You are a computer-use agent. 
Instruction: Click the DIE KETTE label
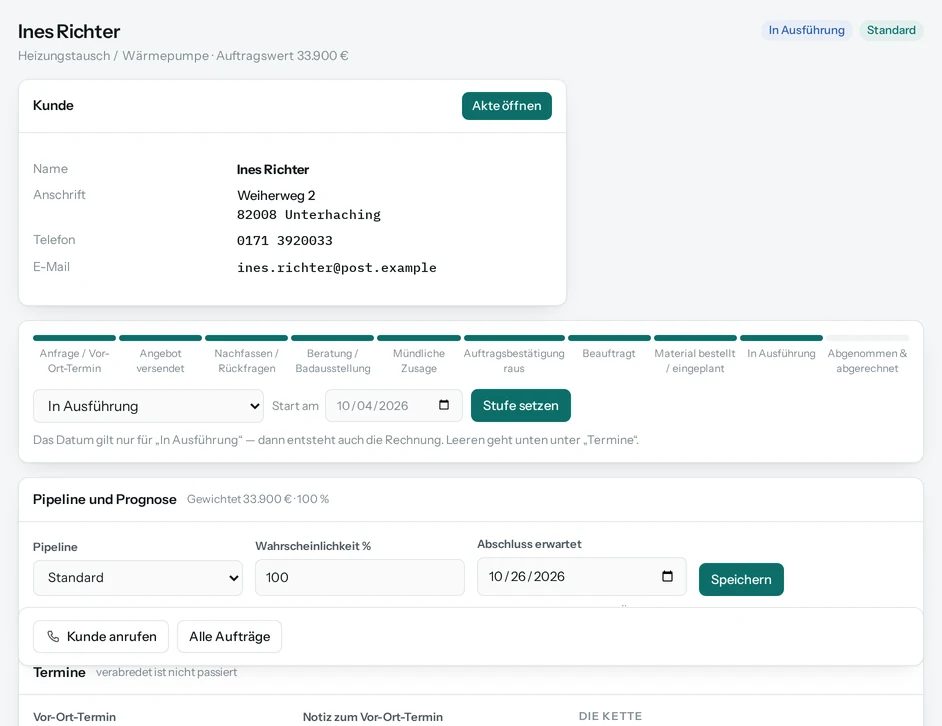click(x=610, y=716)
